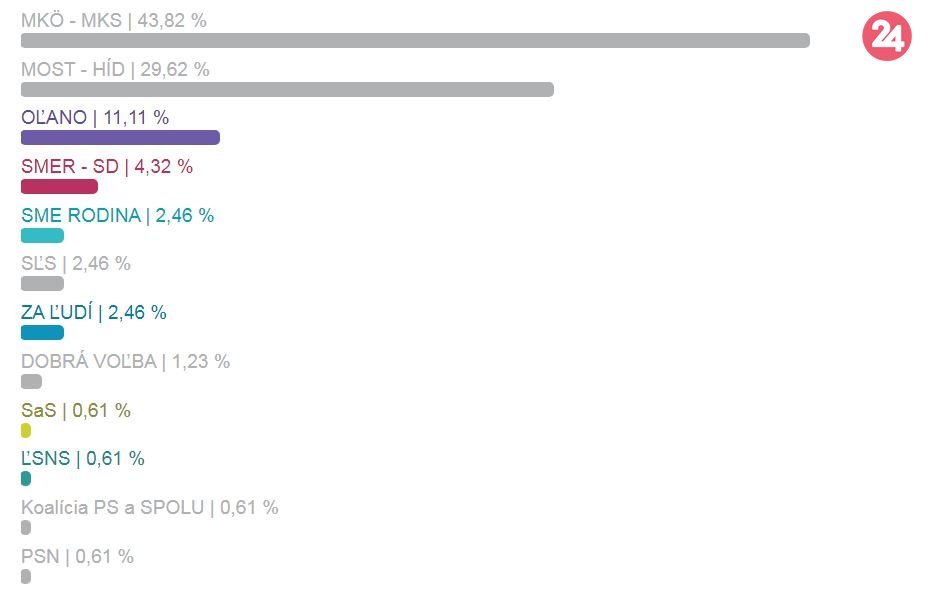
Task: Click the SĽS 2,46 % label
Action: [x=75, y=264]
